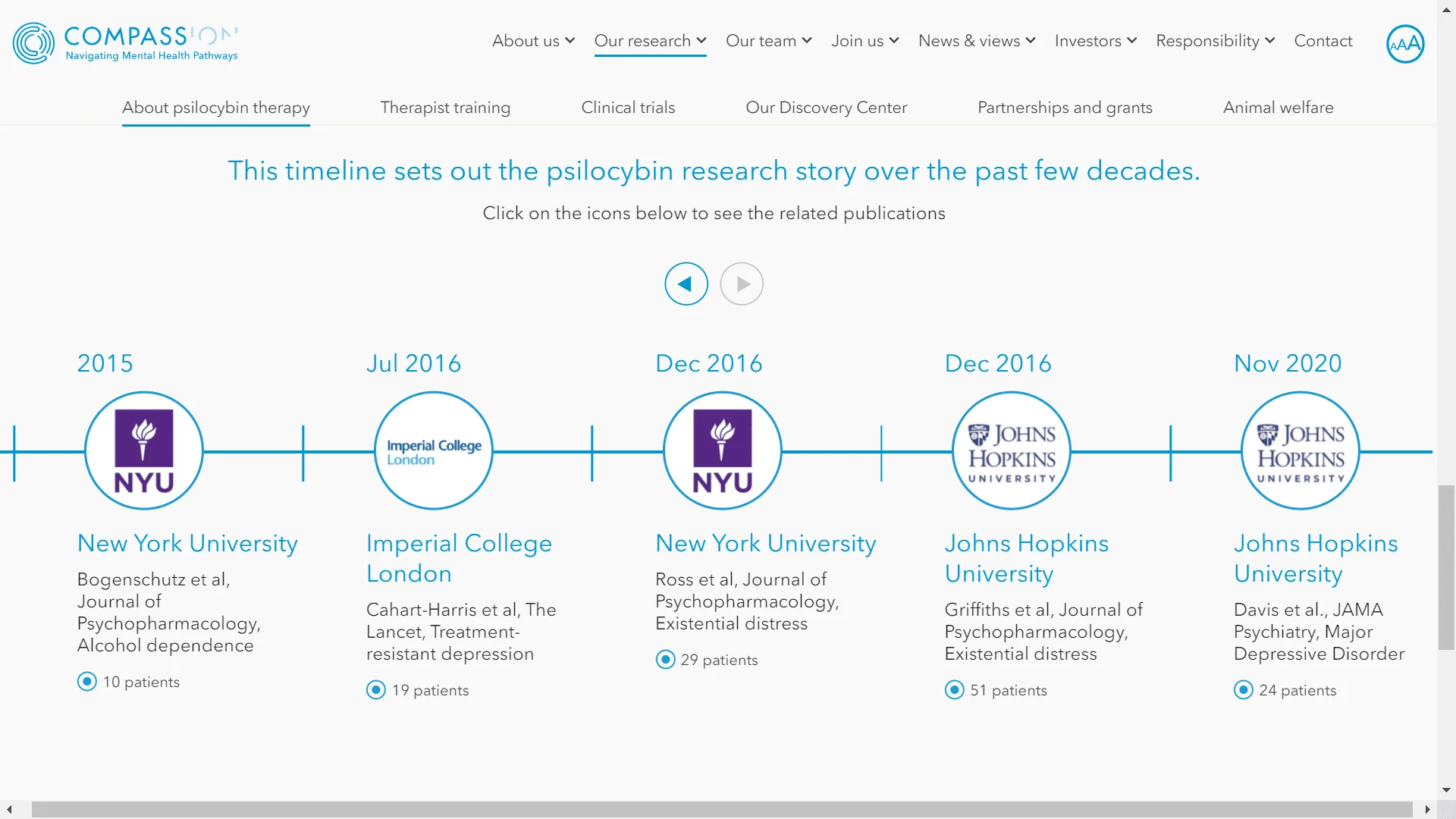Expand the Investors menu
This screenshot has height=819, width=1456.
click(1096, 41)
